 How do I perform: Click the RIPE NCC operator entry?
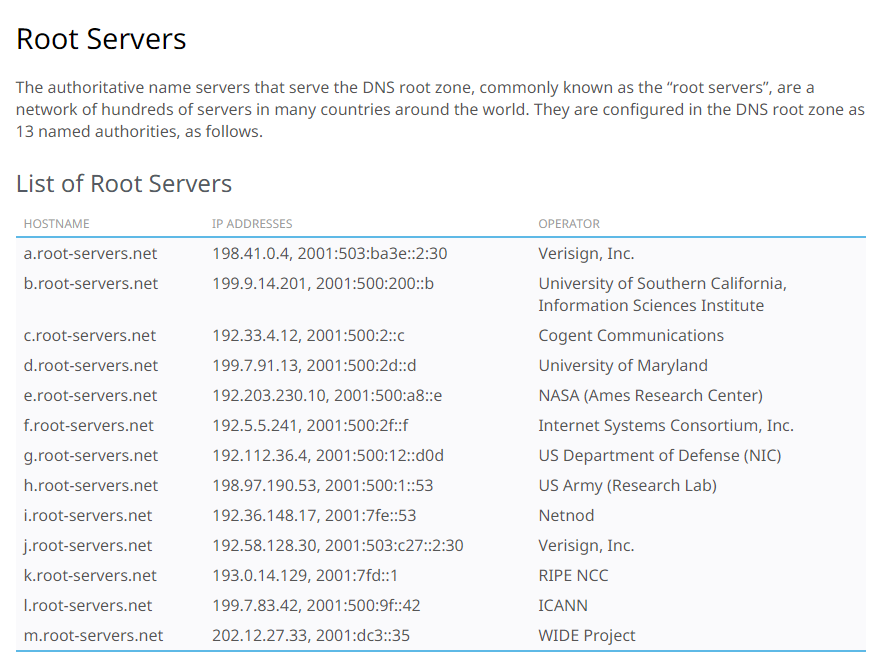pos(573,576)
